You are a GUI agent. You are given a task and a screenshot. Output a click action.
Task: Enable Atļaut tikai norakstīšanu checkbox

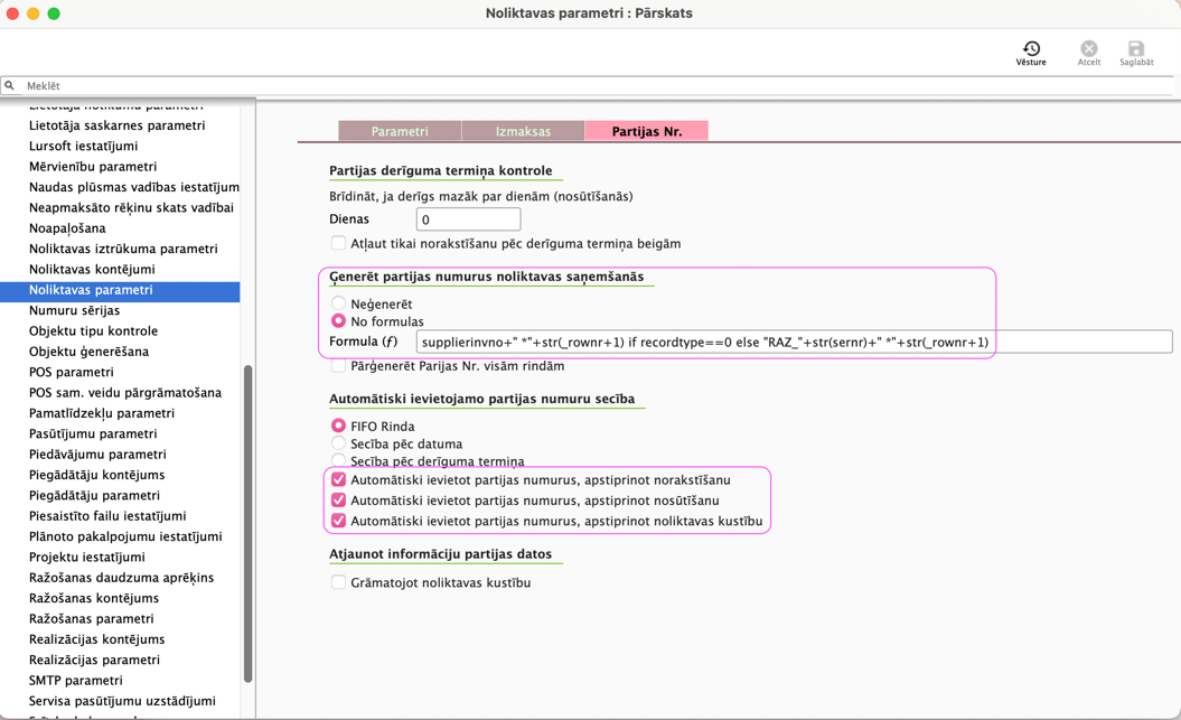[339, 243]
